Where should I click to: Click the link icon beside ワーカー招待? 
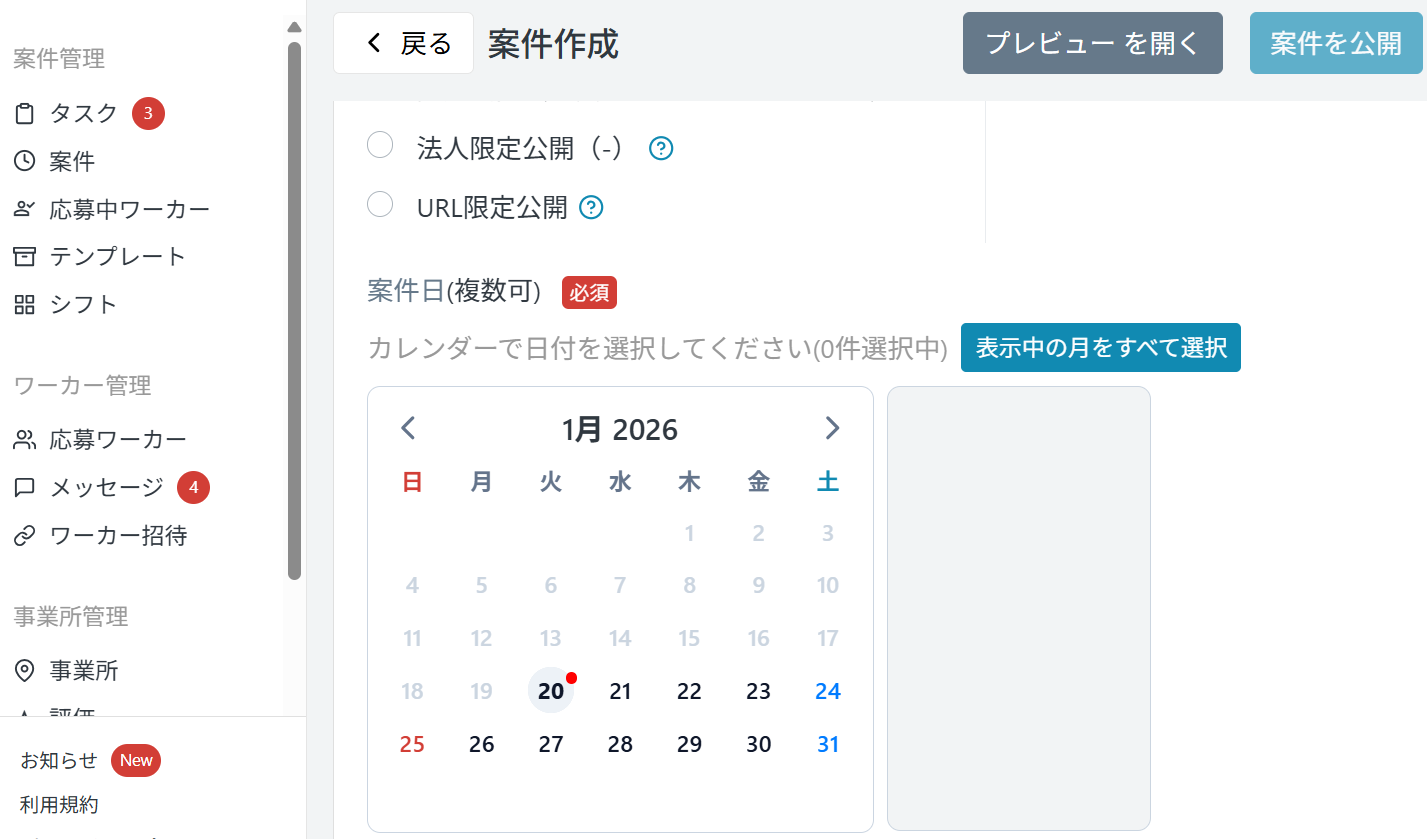(x=24, y=536)
